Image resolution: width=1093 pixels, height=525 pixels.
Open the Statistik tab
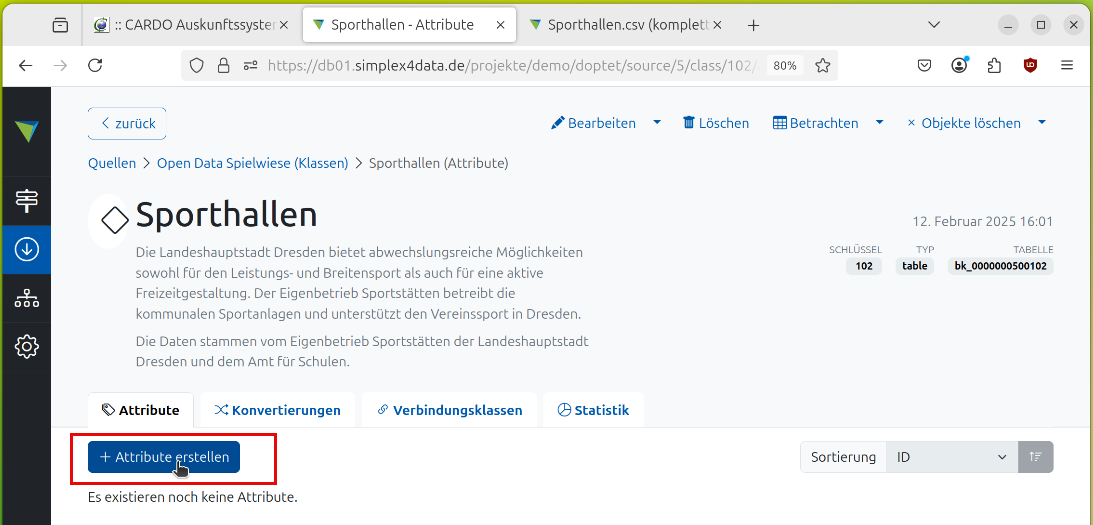point(593,410)
